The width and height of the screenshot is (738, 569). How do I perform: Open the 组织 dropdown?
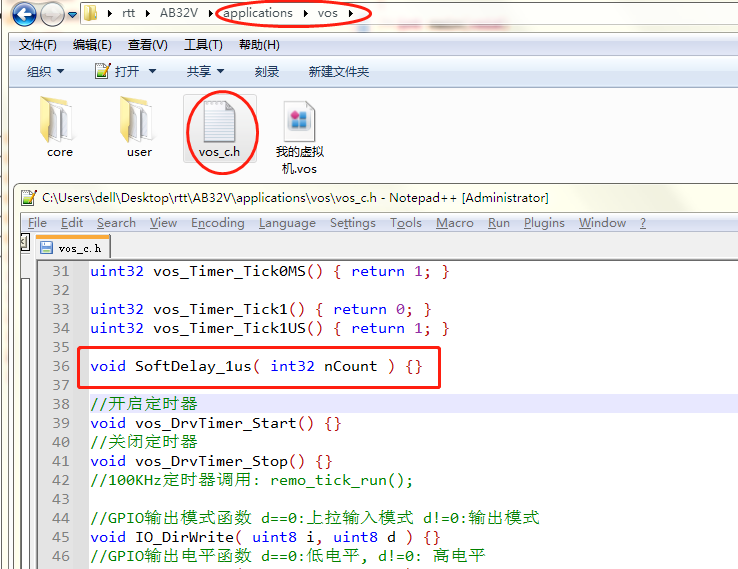(45, 72)
